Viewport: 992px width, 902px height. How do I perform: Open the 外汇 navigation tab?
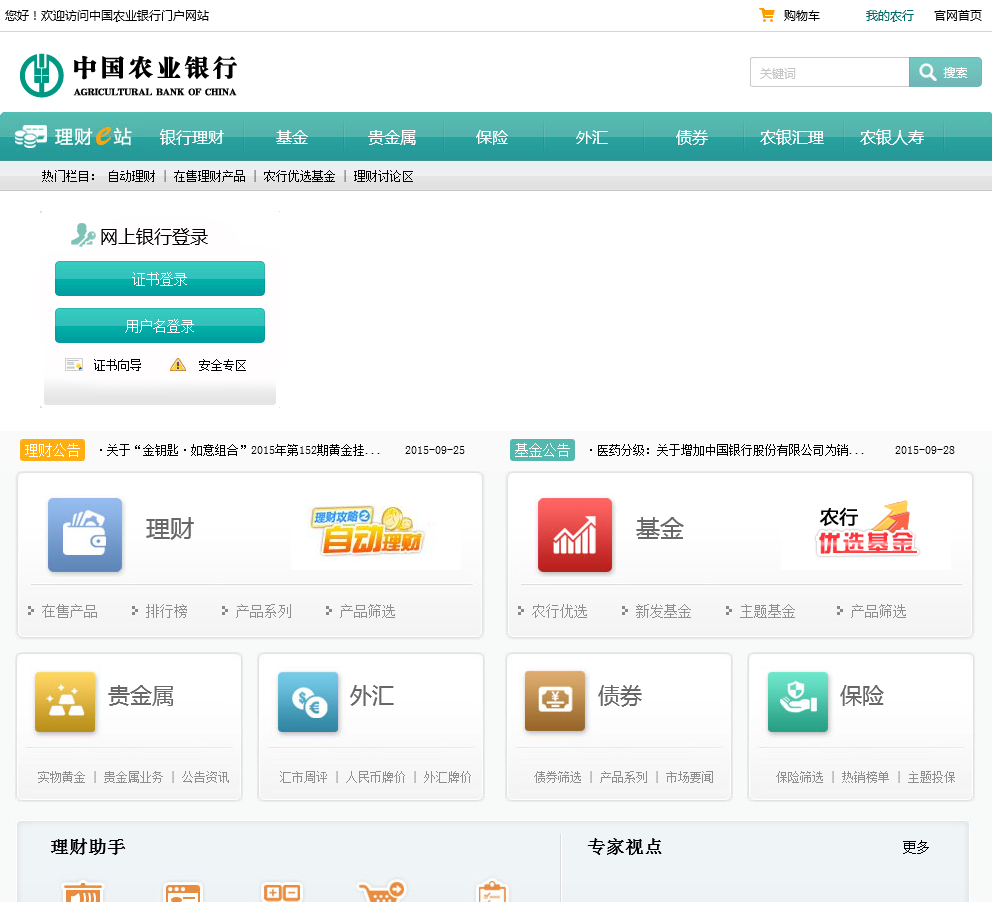(x=592, y=137)
